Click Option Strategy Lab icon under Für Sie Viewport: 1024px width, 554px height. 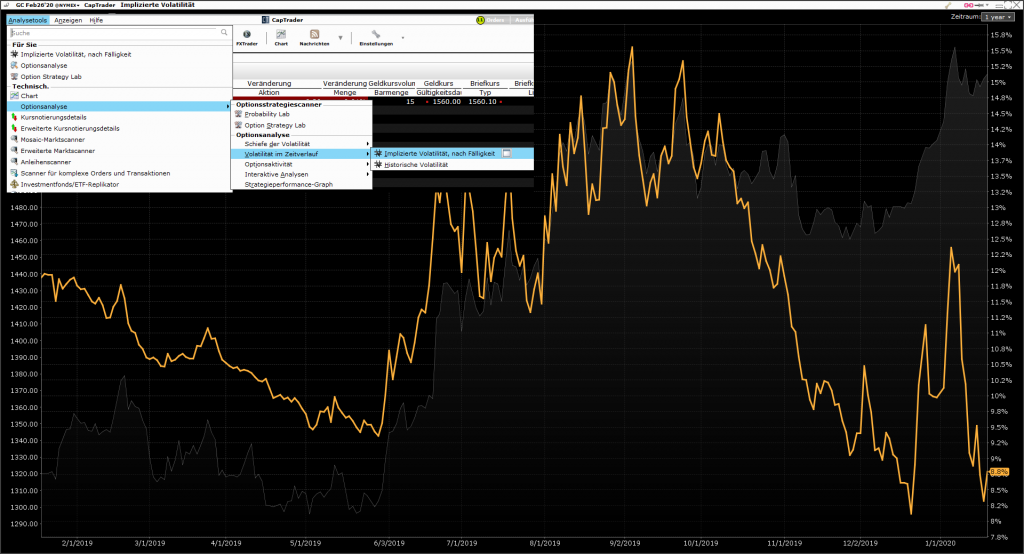[14, 76]
